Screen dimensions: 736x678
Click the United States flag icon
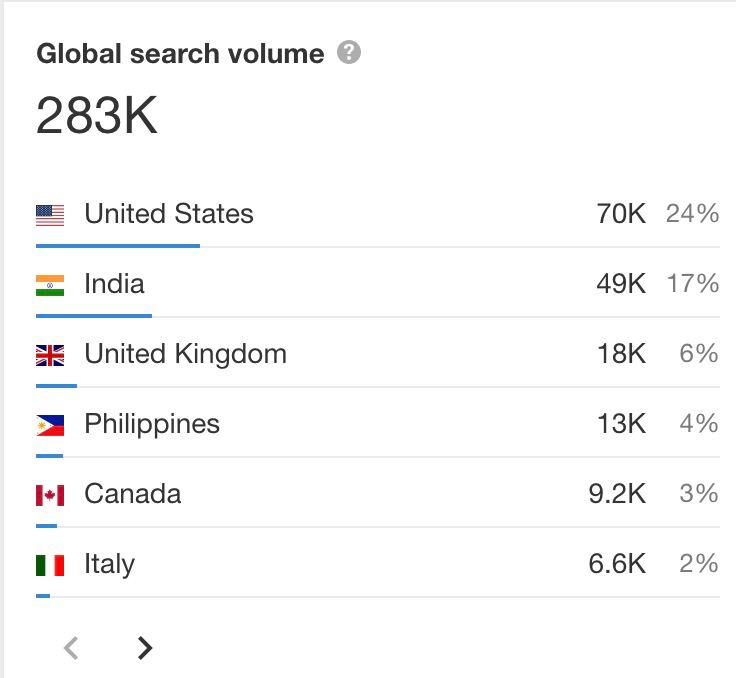[50, 216]
